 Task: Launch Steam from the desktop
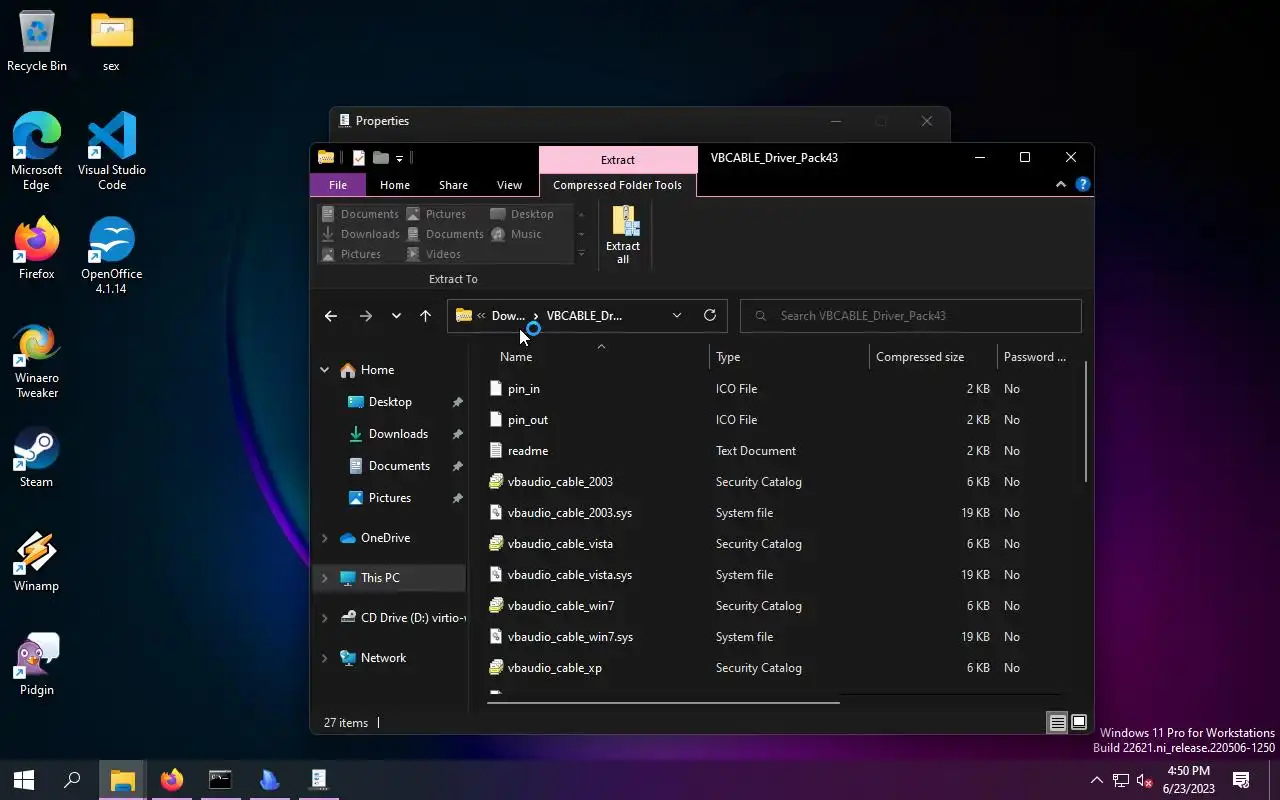click(x=37, y=458)
